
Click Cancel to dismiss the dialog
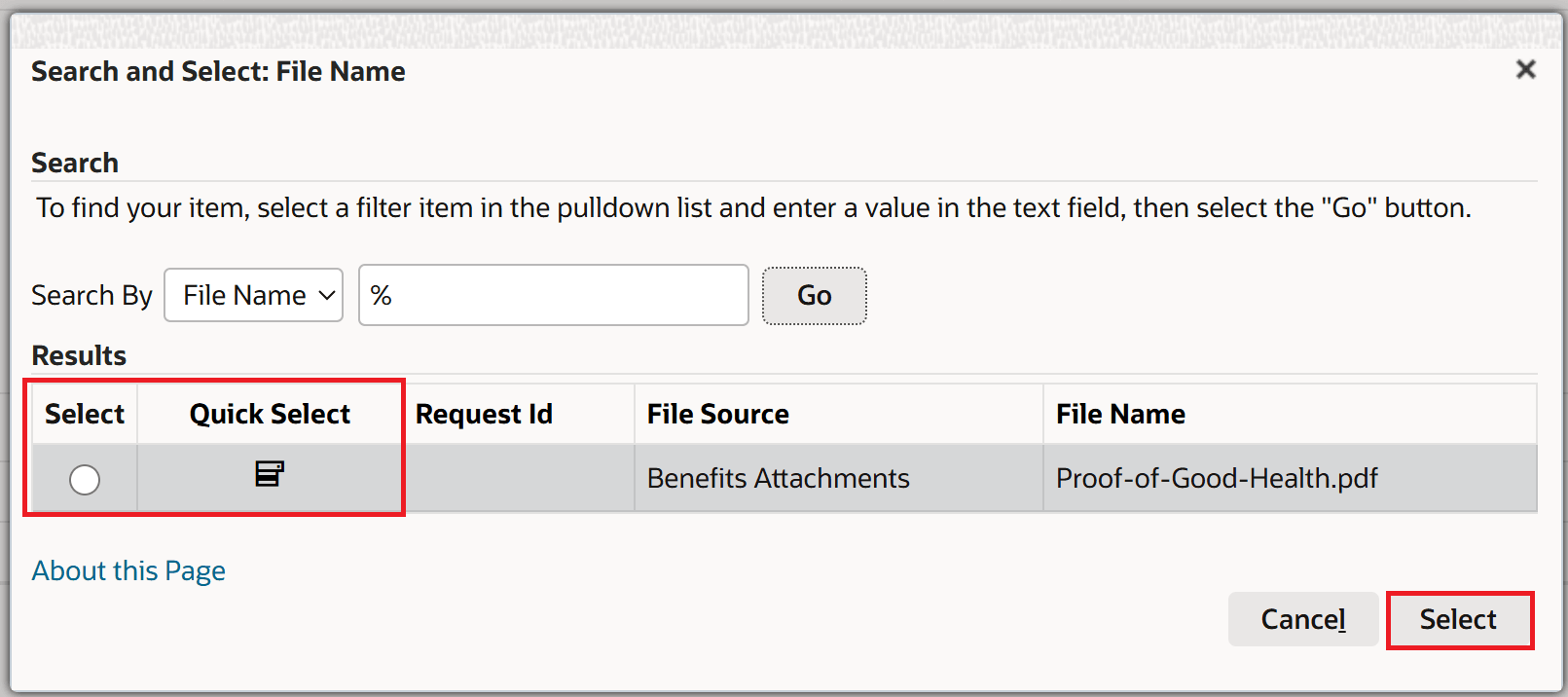[1303, 619]
